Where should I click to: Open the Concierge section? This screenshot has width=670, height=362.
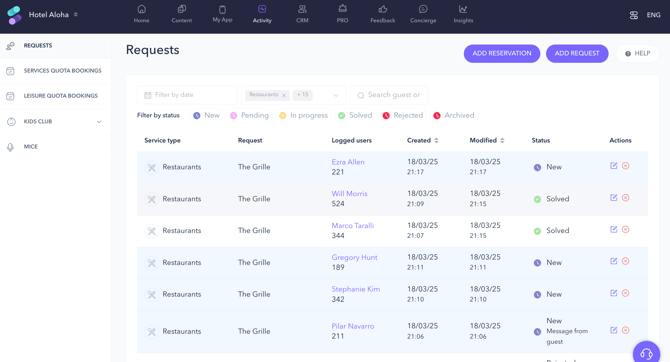point(423,14)
